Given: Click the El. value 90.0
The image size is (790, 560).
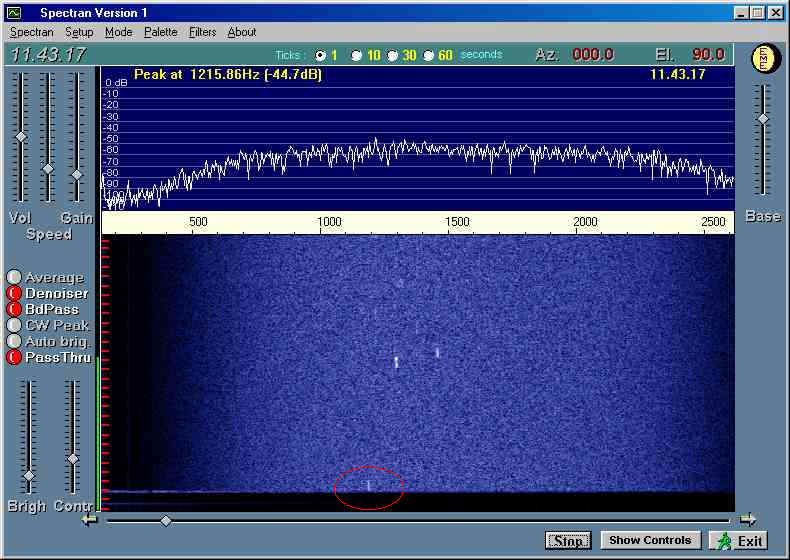Looking at the screenshot, I should [x=708, y=54].
